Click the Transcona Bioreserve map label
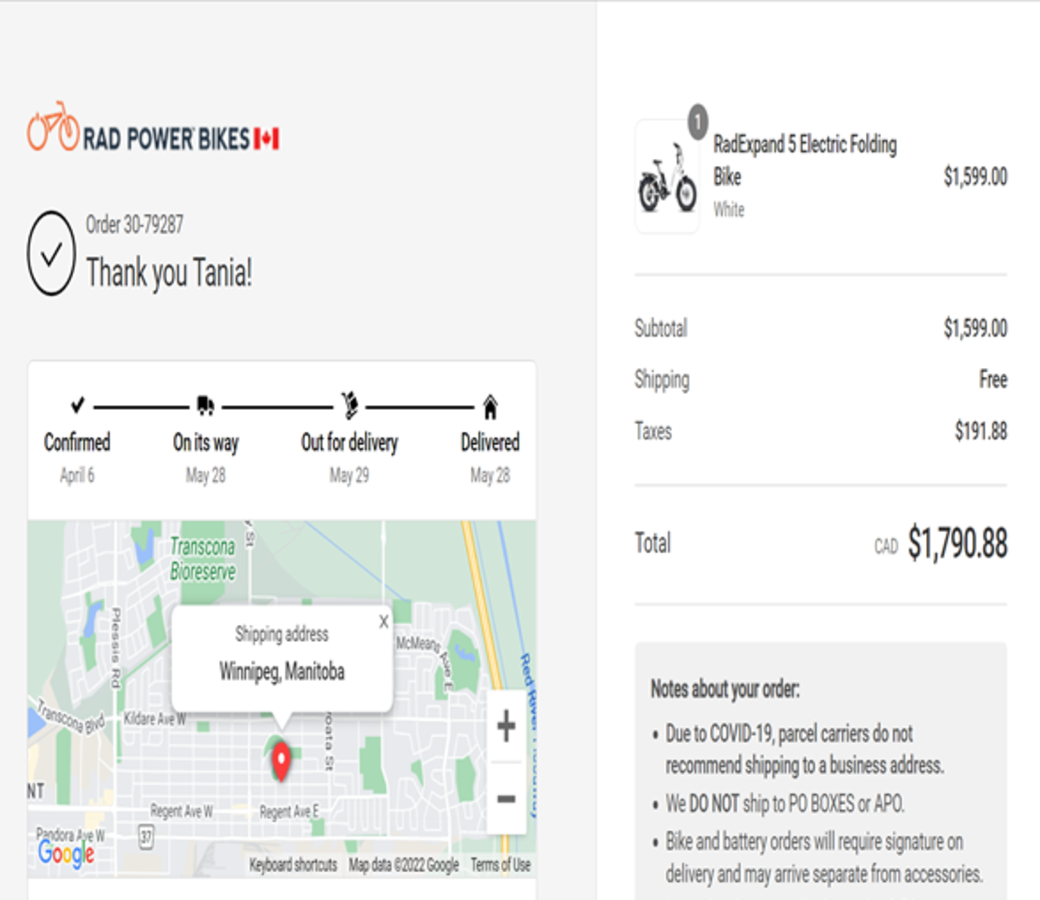 (203, 559)
